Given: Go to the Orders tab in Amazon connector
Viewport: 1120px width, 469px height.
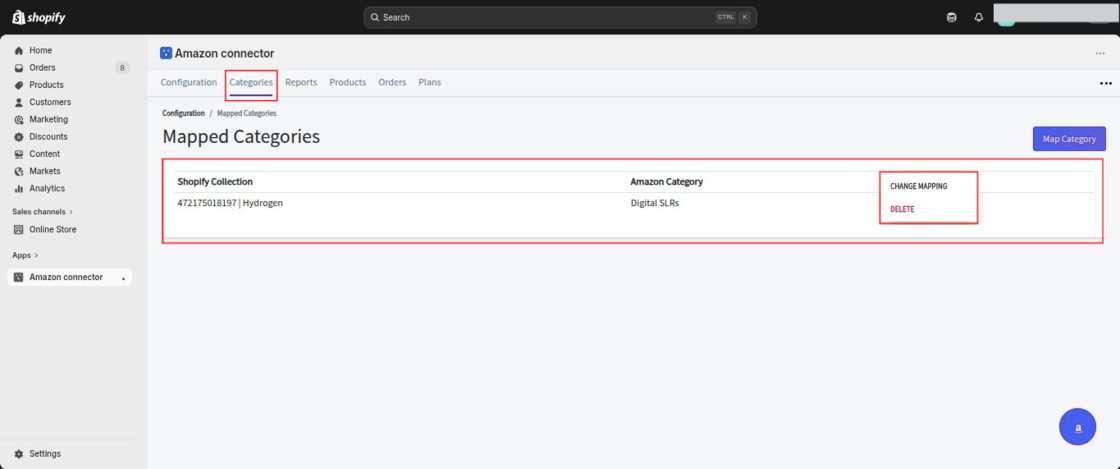Looking at the screenshot, I should tap(392, 82).
